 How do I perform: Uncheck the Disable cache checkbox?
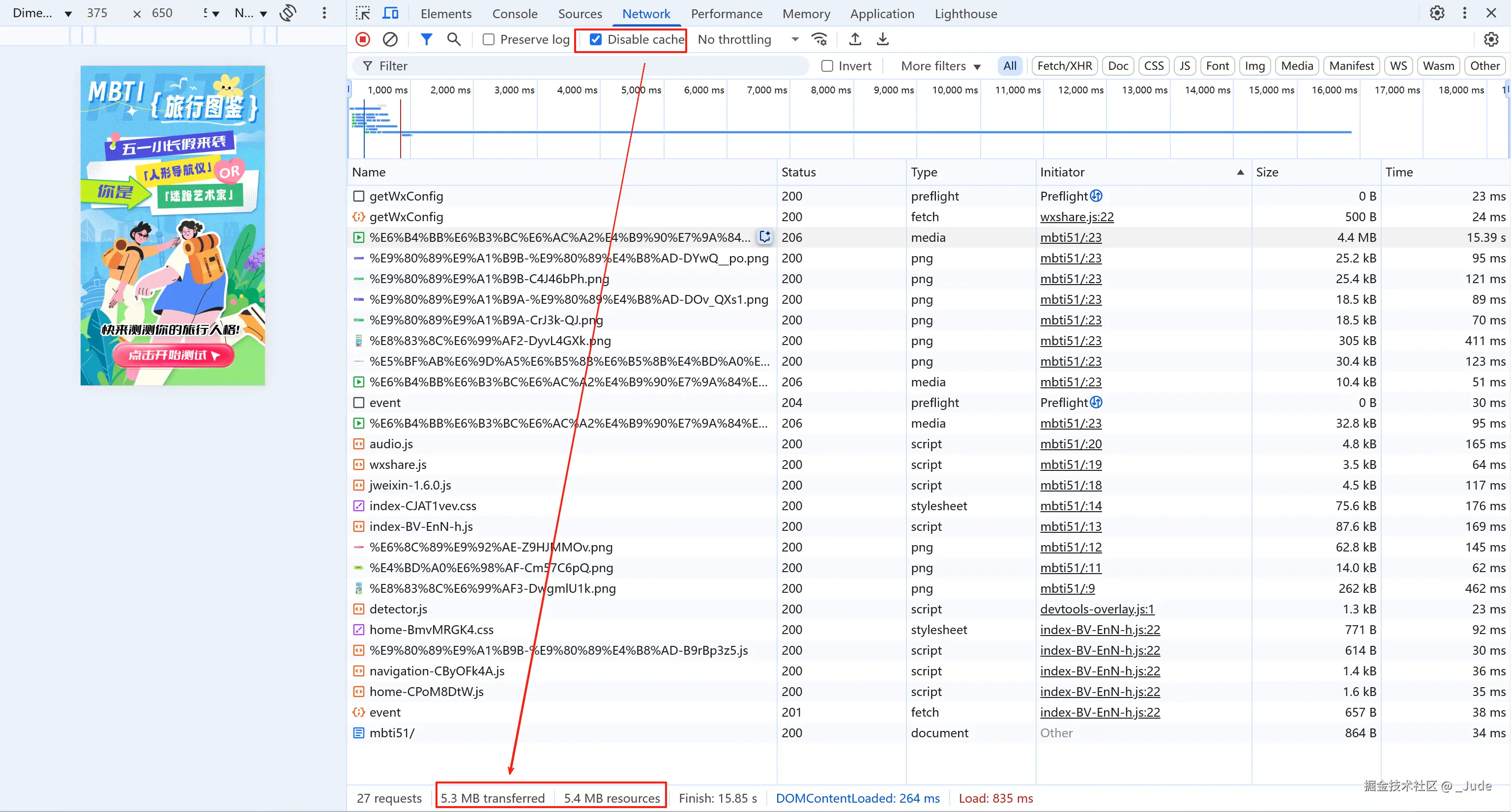(x=595, y=39)
